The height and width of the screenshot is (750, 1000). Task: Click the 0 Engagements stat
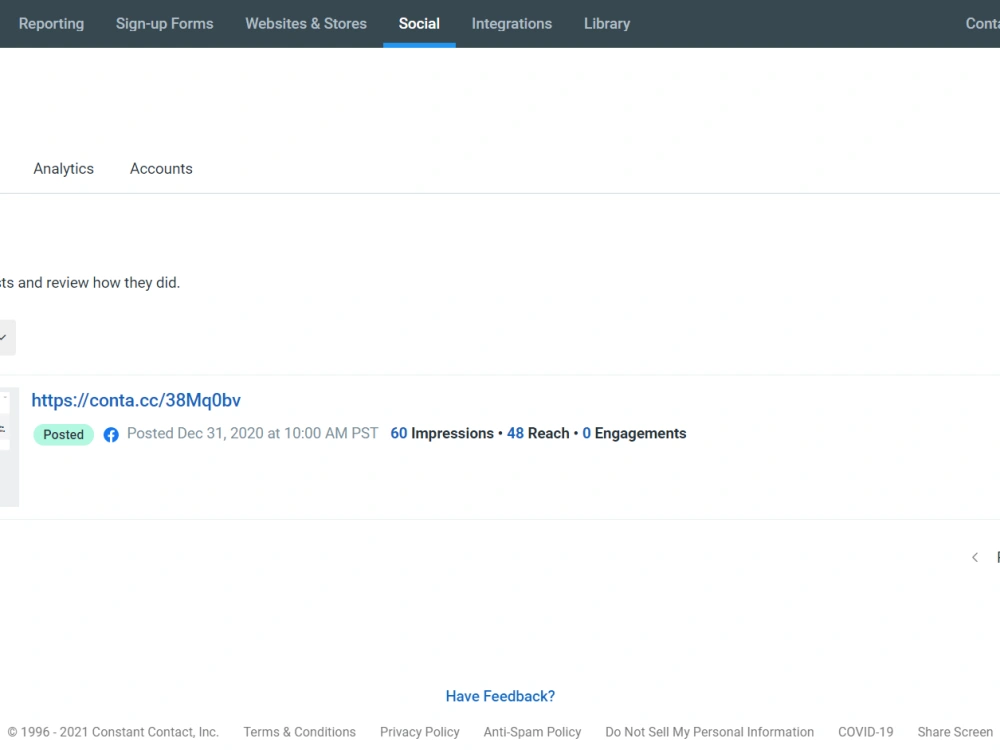[x=635, y=433]
